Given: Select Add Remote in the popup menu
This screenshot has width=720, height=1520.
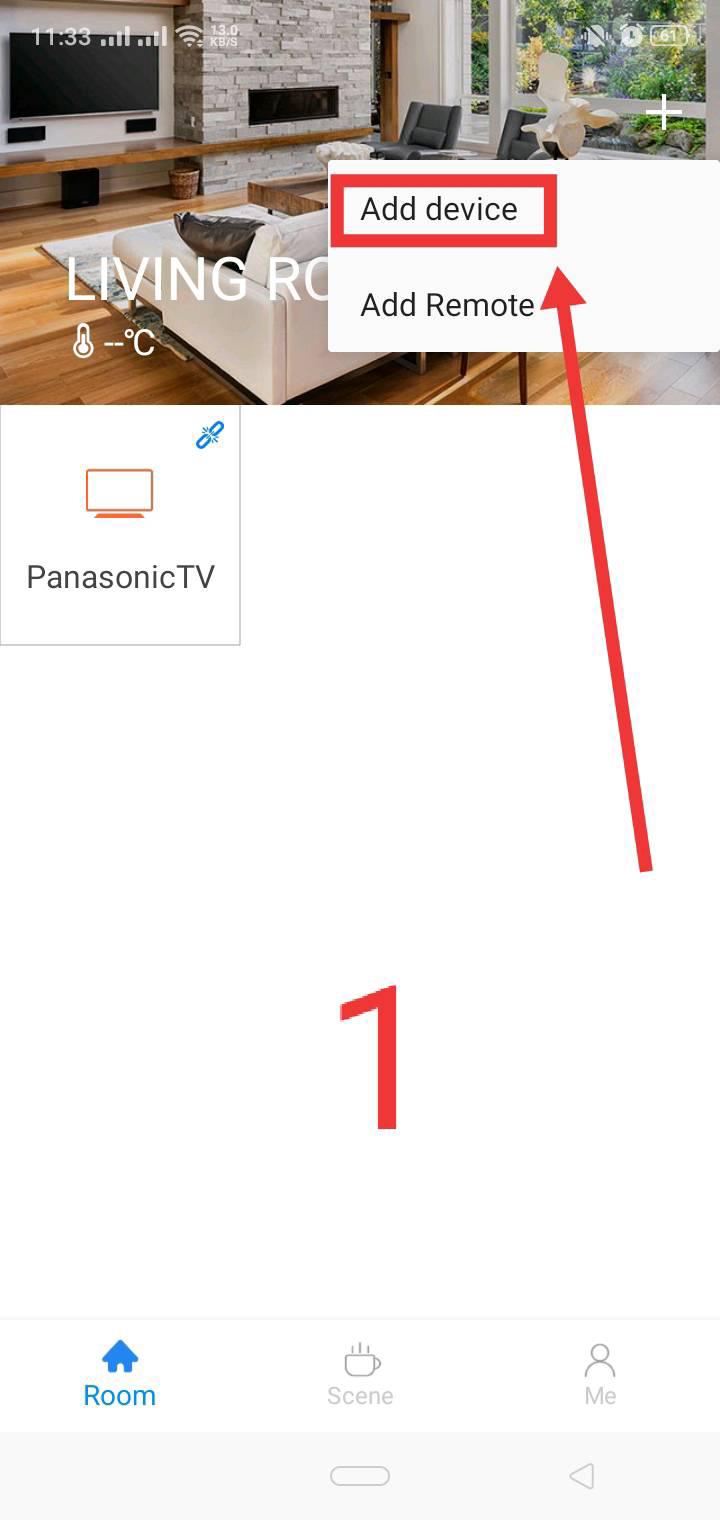Looking at the screenshot, I should click(447, 305).
